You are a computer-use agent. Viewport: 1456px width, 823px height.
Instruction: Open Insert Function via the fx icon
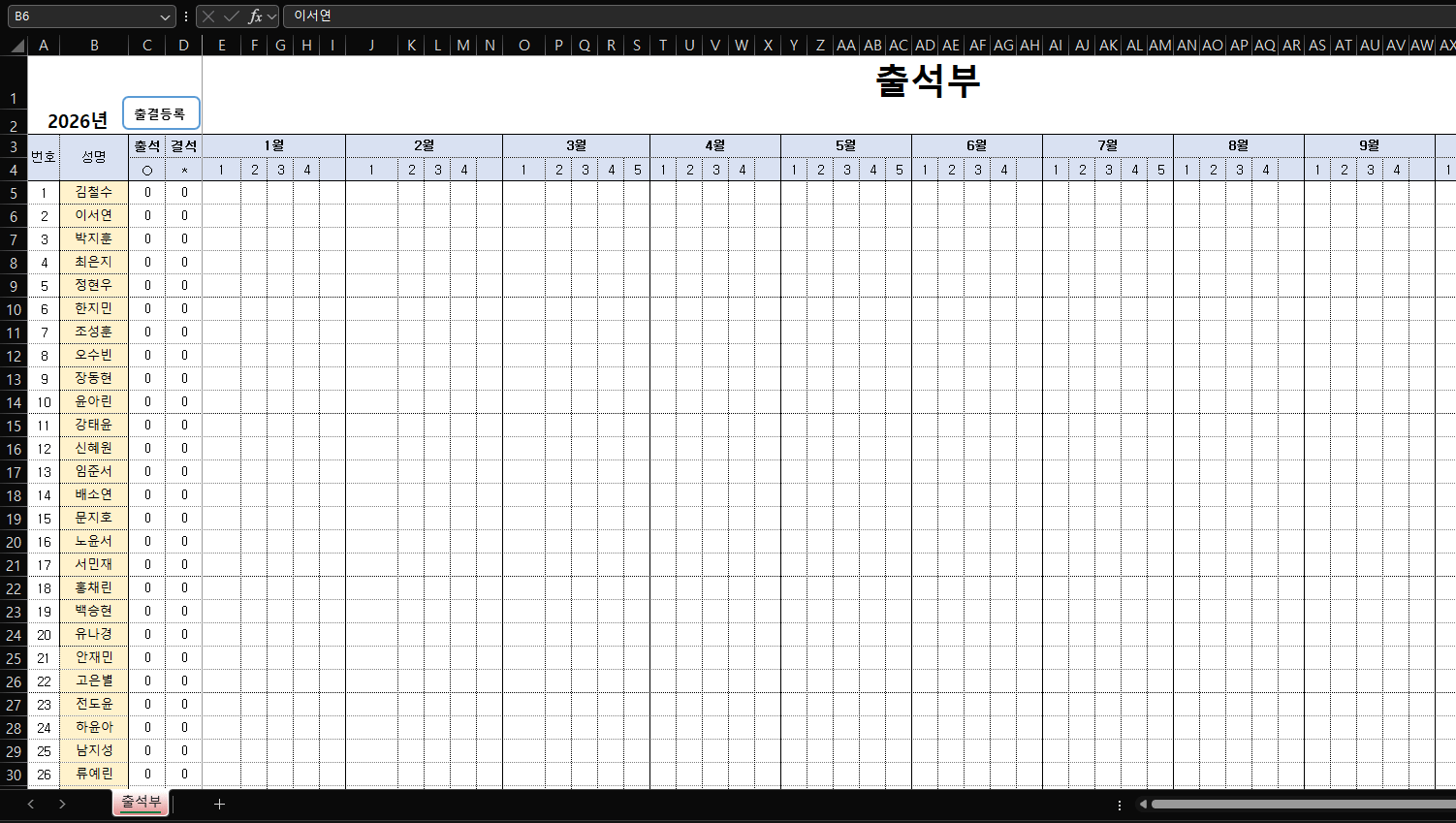pos(254,16)
